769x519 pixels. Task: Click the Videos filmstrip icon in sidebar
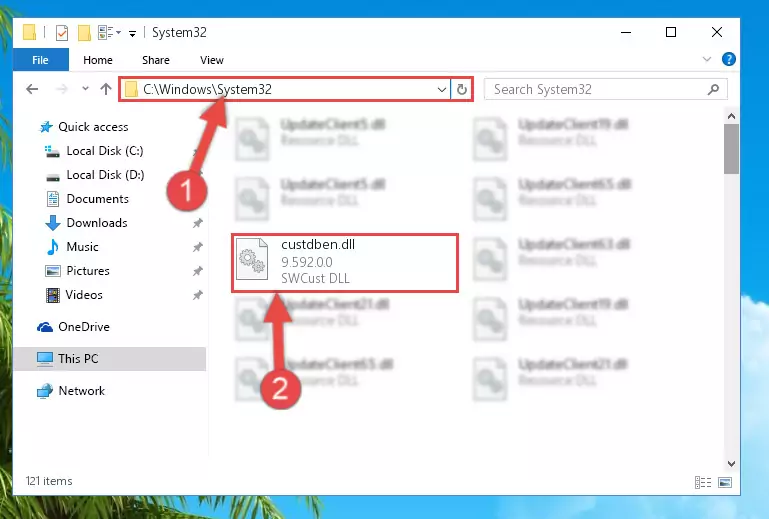(x=53, y=295)
